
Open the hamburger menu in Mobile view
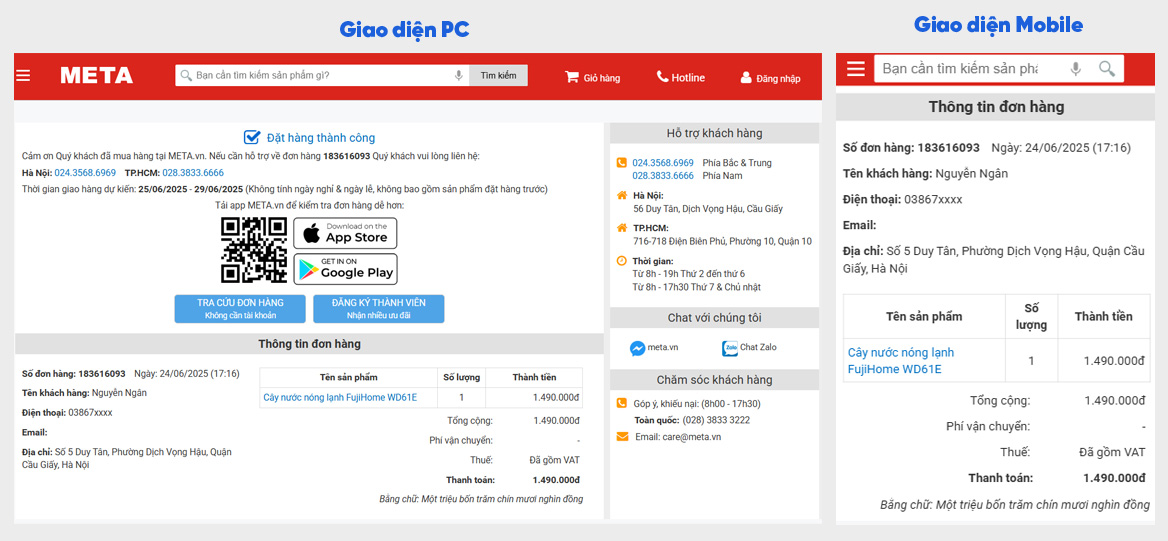856,69
